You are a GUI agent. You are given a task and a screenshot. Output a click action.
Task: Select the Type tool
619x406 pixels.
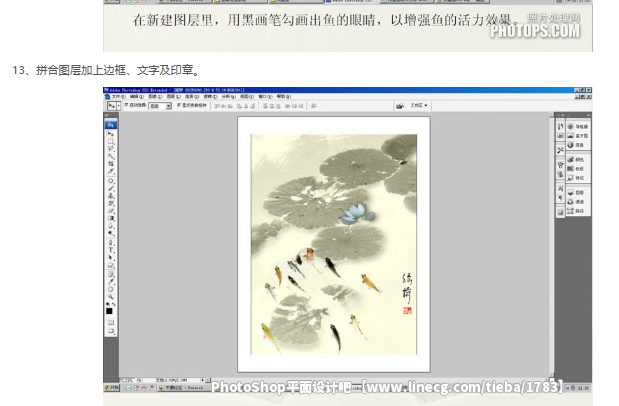coord(111,250)
